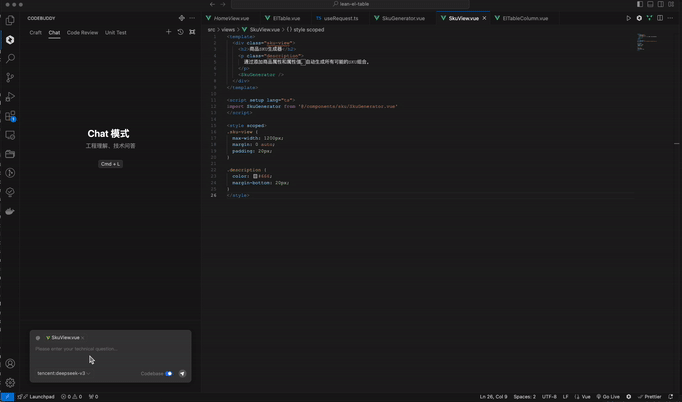The height and width of the screenshot is (402, 682).
Task: Open editor more actions ellipsis
Action: pos(670,18)
